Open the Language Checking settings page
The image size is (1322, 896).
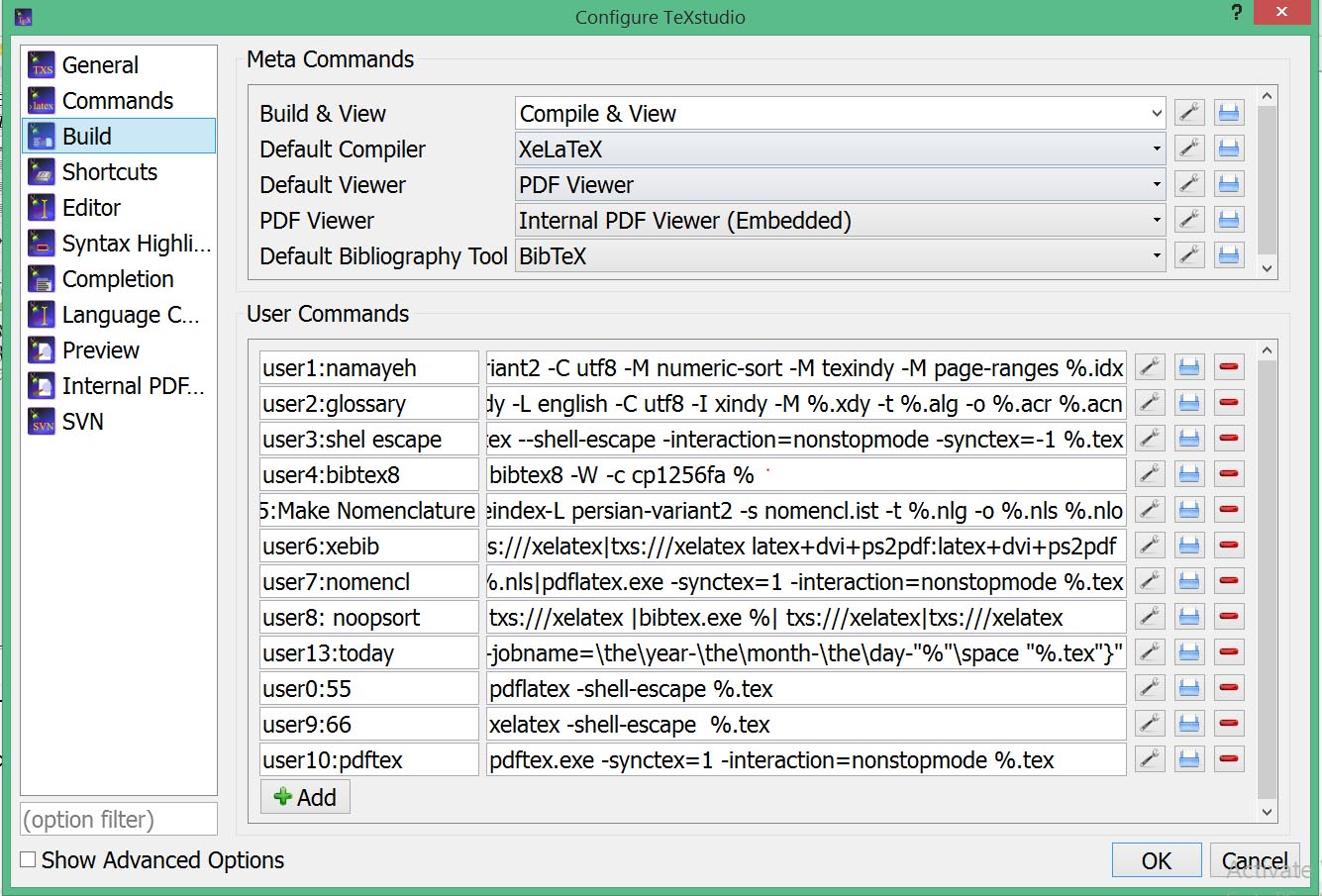(119, 315)
